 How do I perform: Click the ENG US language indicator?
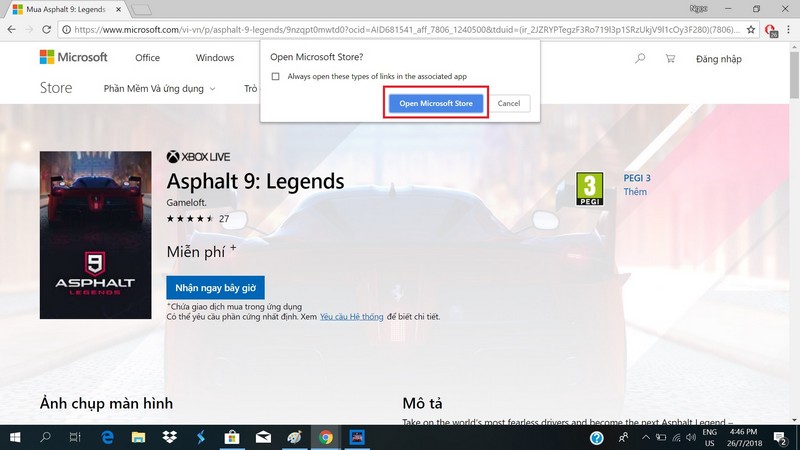(x=709, y=438)
